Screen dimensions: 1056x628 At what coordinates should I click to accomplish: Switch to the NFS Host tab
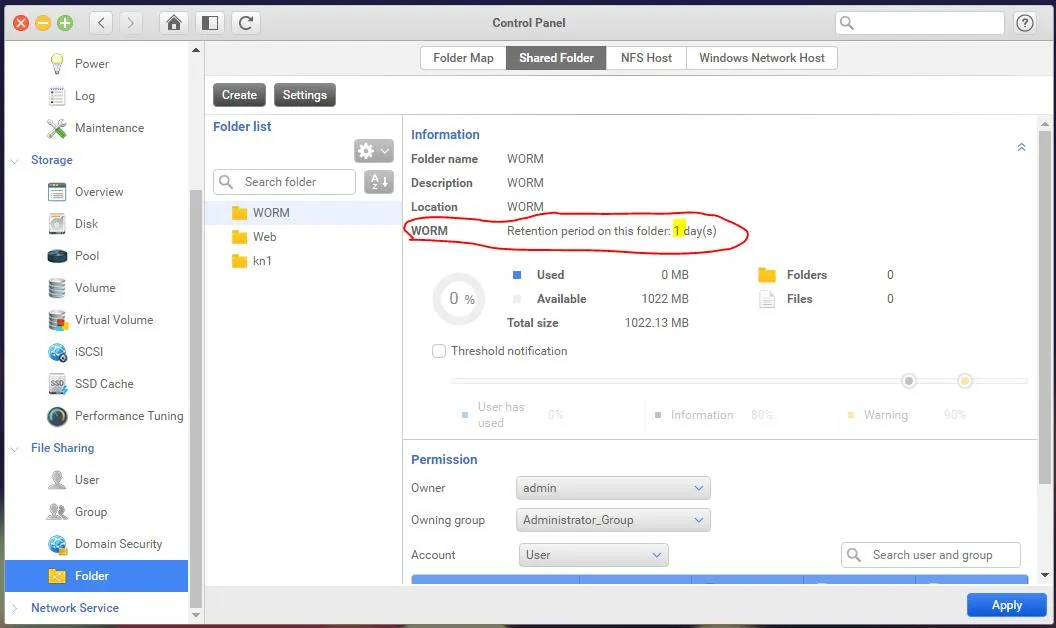pos(646,58)
